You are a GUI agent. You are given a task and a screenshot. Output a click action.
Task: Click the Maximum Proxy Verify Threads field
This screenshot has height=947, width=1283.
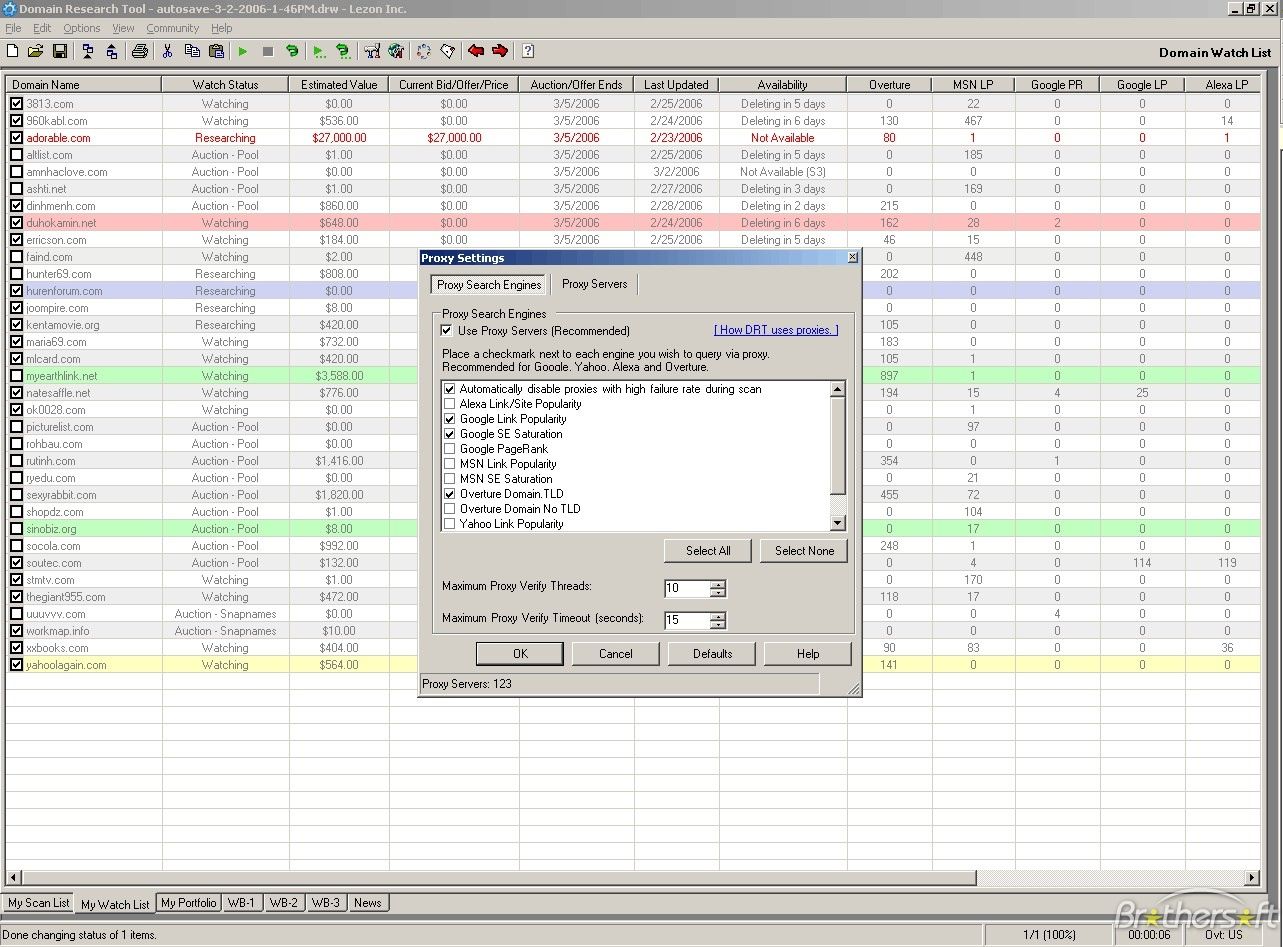pyautogui.click(x=687, y=588)
